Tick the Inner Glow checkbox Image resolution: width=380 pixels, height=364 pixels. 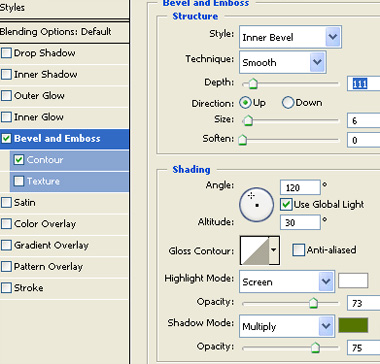6,117
